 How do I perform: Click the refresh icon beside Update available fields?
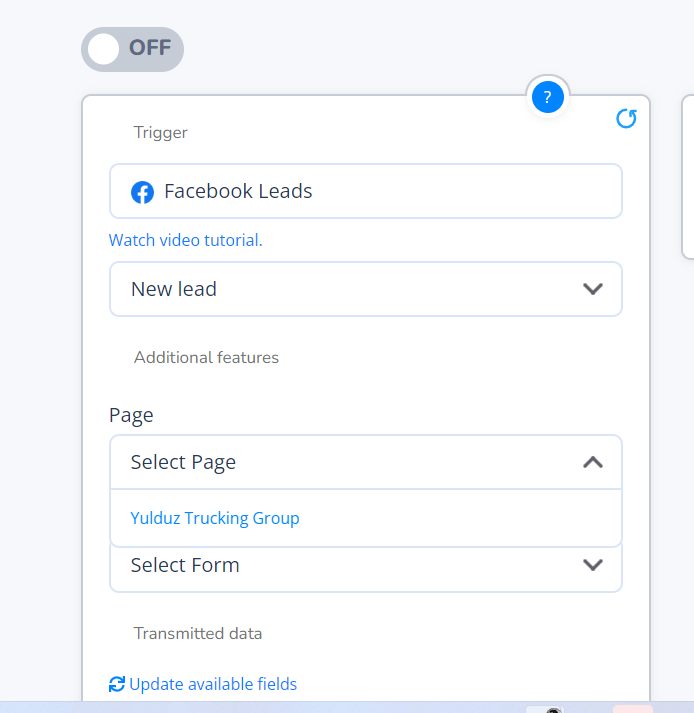117,684
